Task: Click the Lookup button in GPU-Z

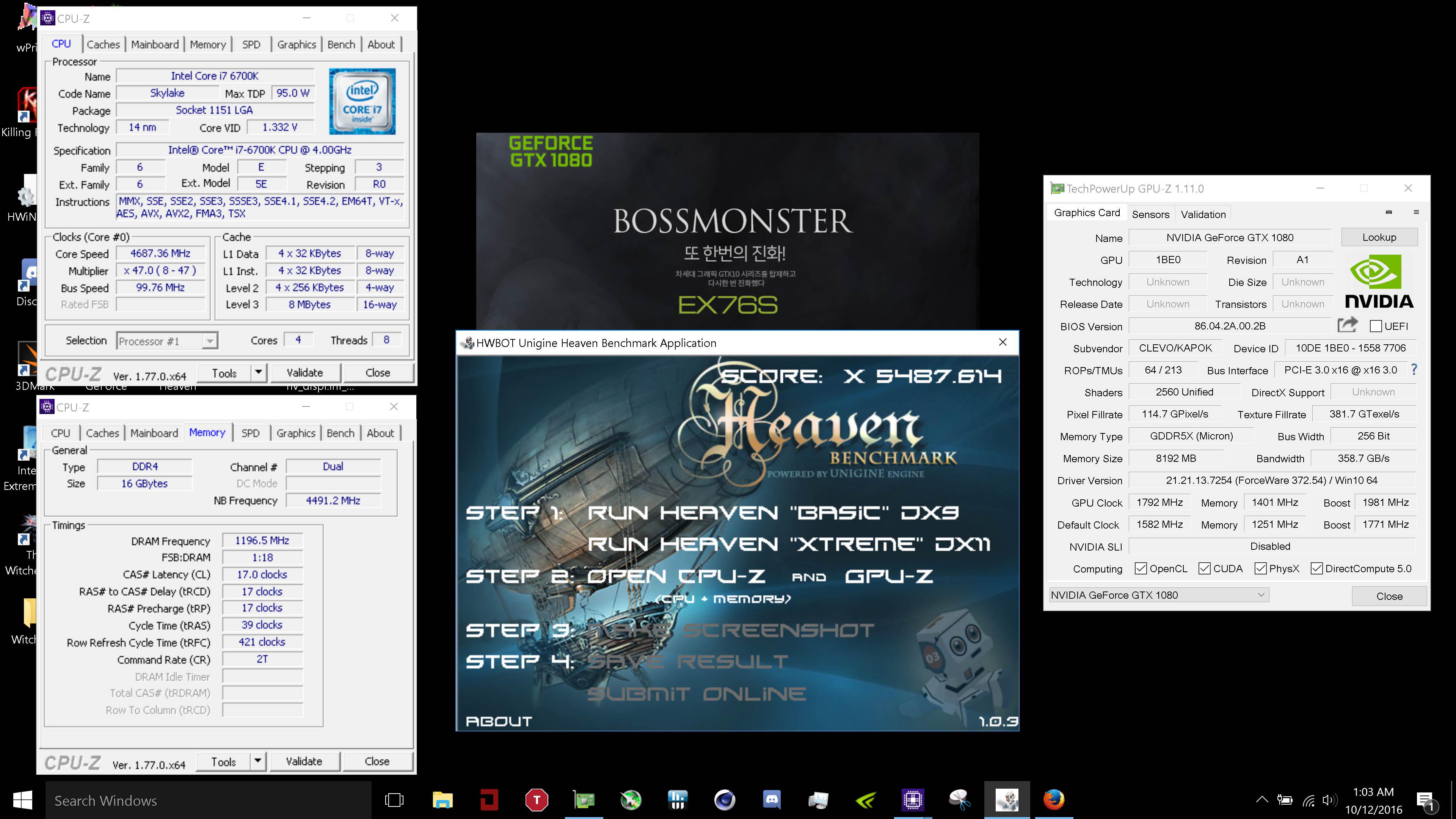Action: (x=1379, y=237)
